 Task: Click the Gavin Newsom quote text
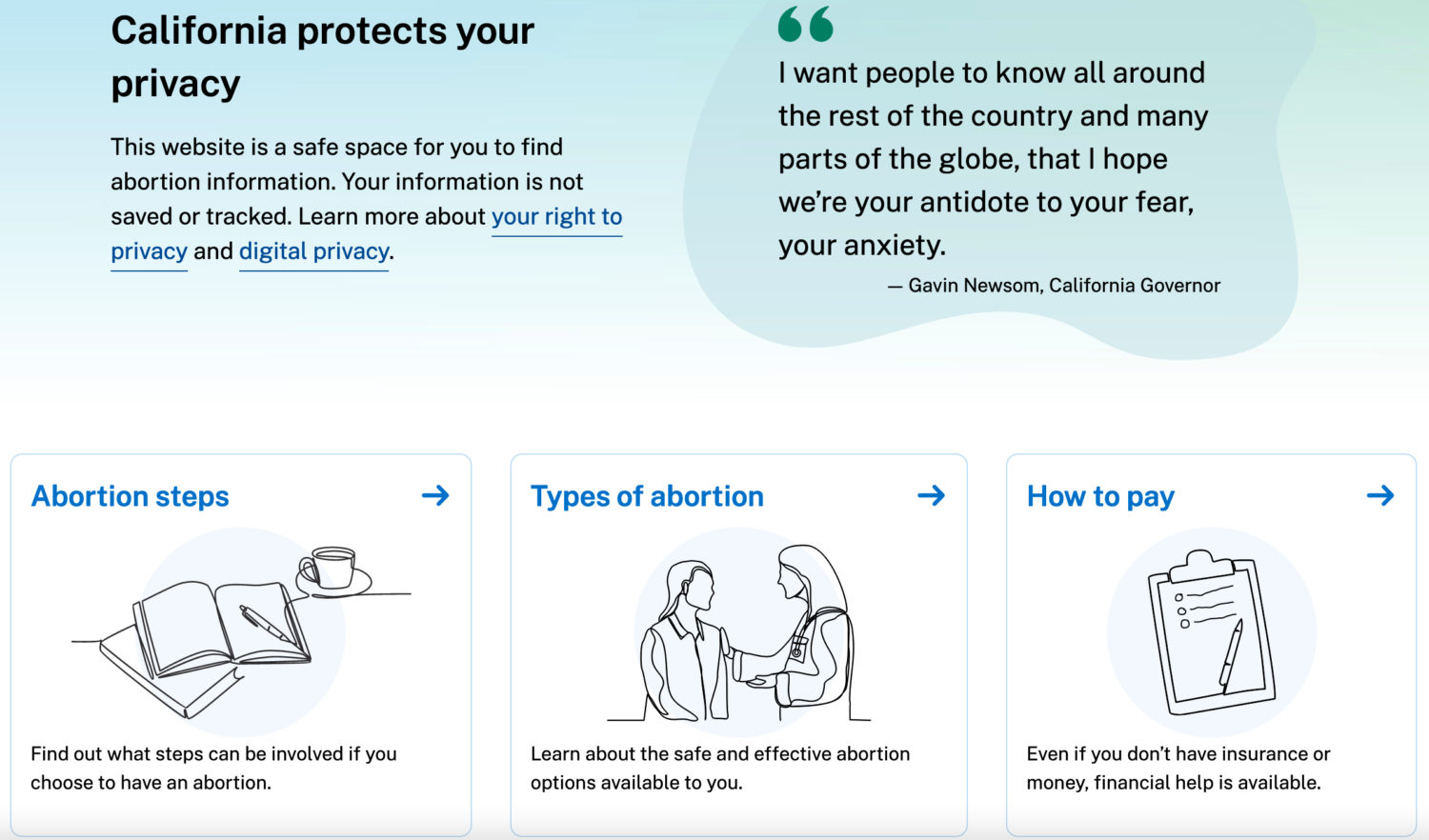point(993,158)
